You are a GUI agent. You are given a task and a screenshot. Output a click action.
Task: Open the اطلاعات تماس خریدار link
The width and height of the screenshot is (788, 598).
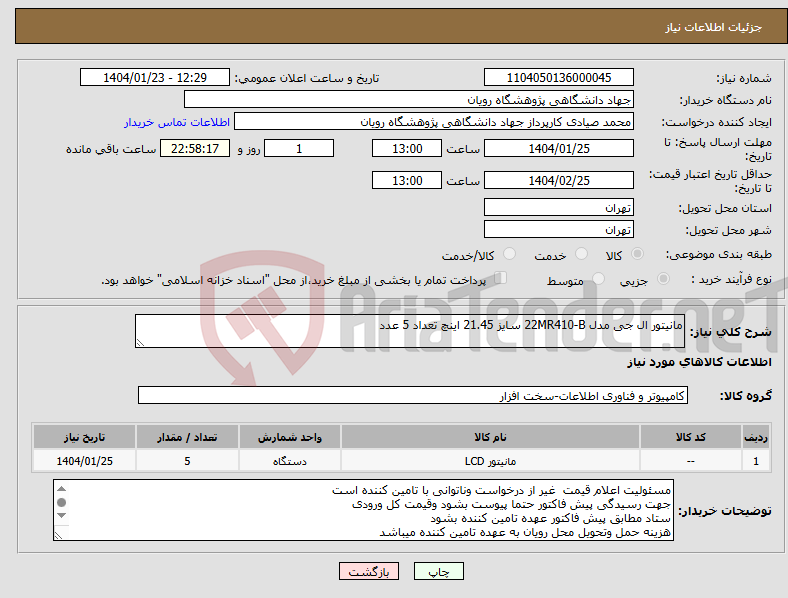point(177,122)
